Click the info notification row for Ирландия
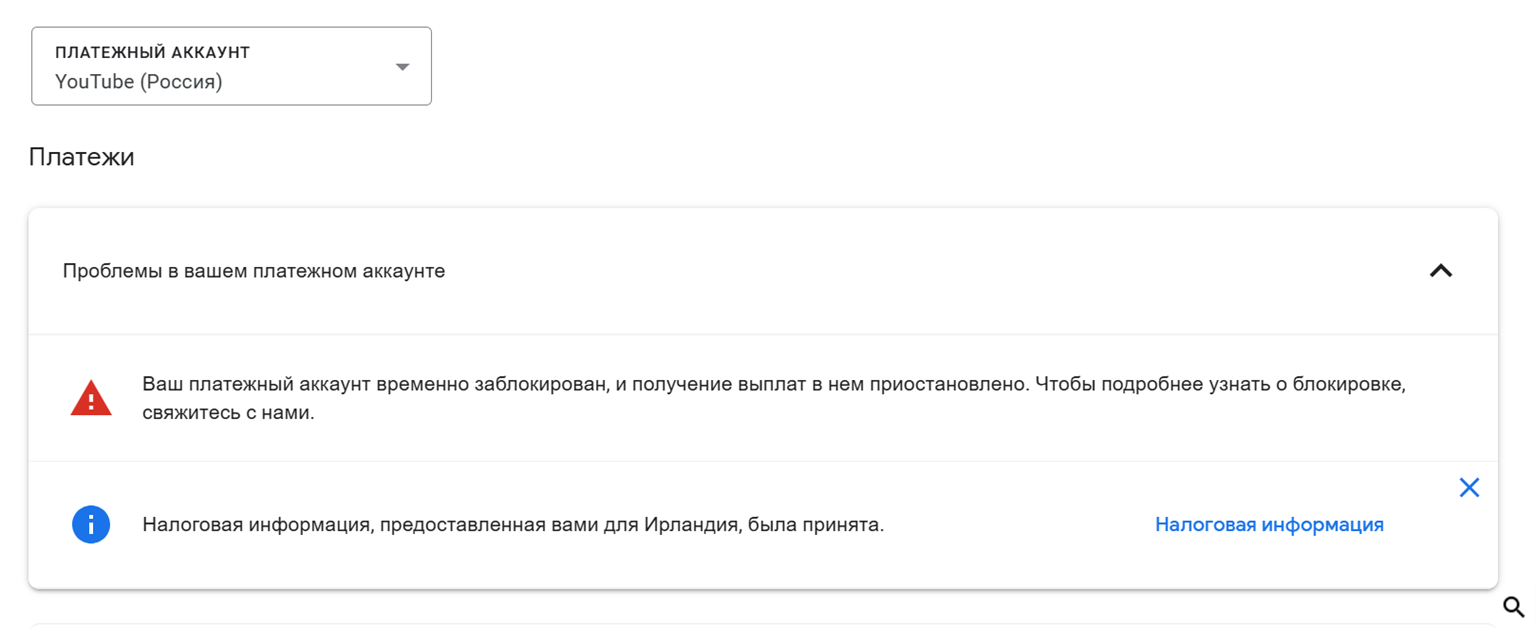 [x=763, y=525]
